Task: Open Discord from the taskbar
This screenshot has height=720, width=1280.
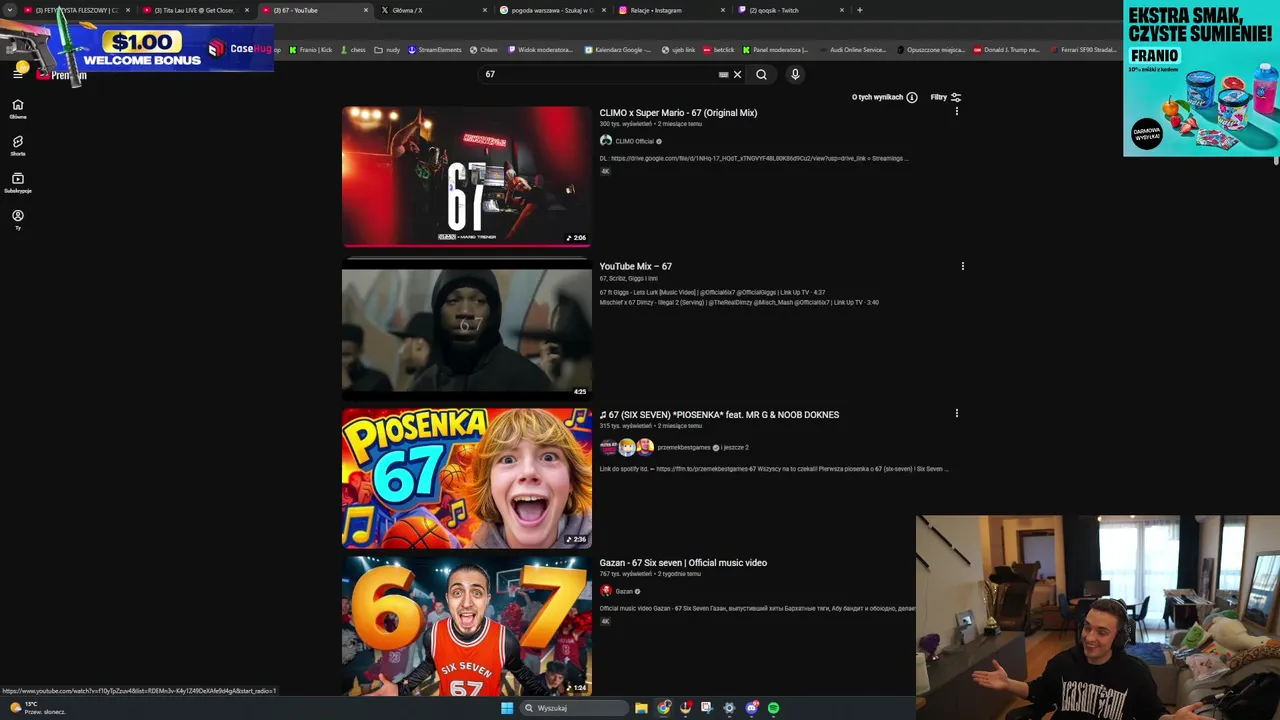Action: pos(752,708)
